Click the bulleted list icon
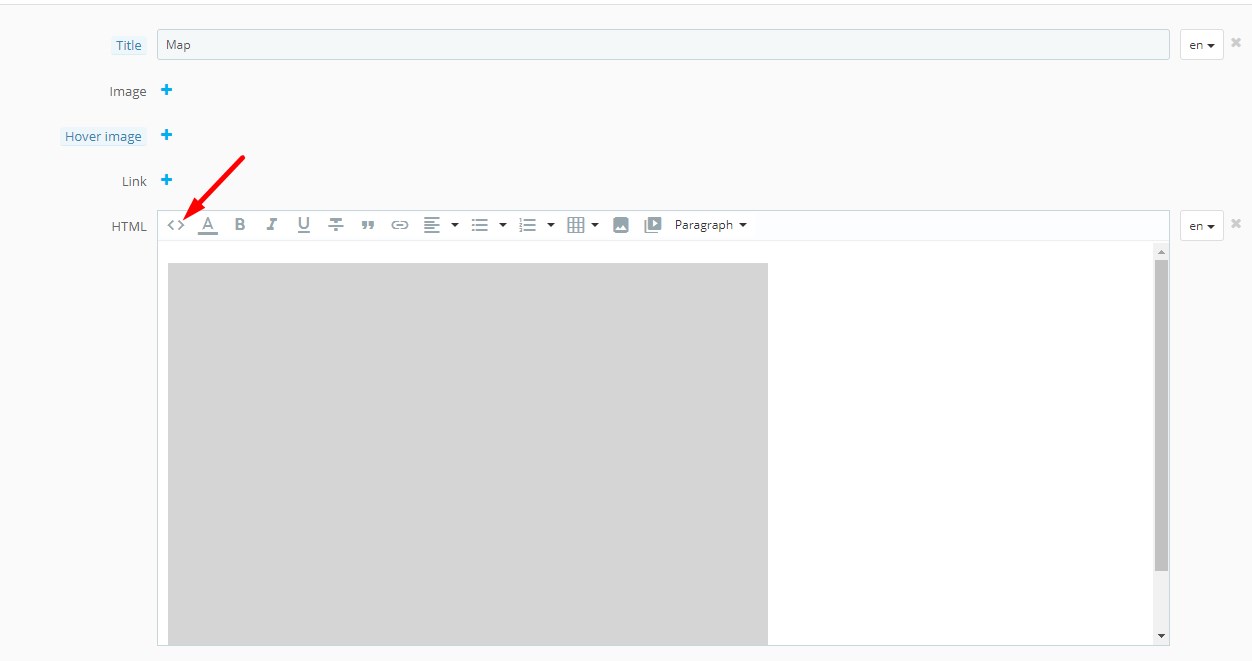 [x=480, y=225]
